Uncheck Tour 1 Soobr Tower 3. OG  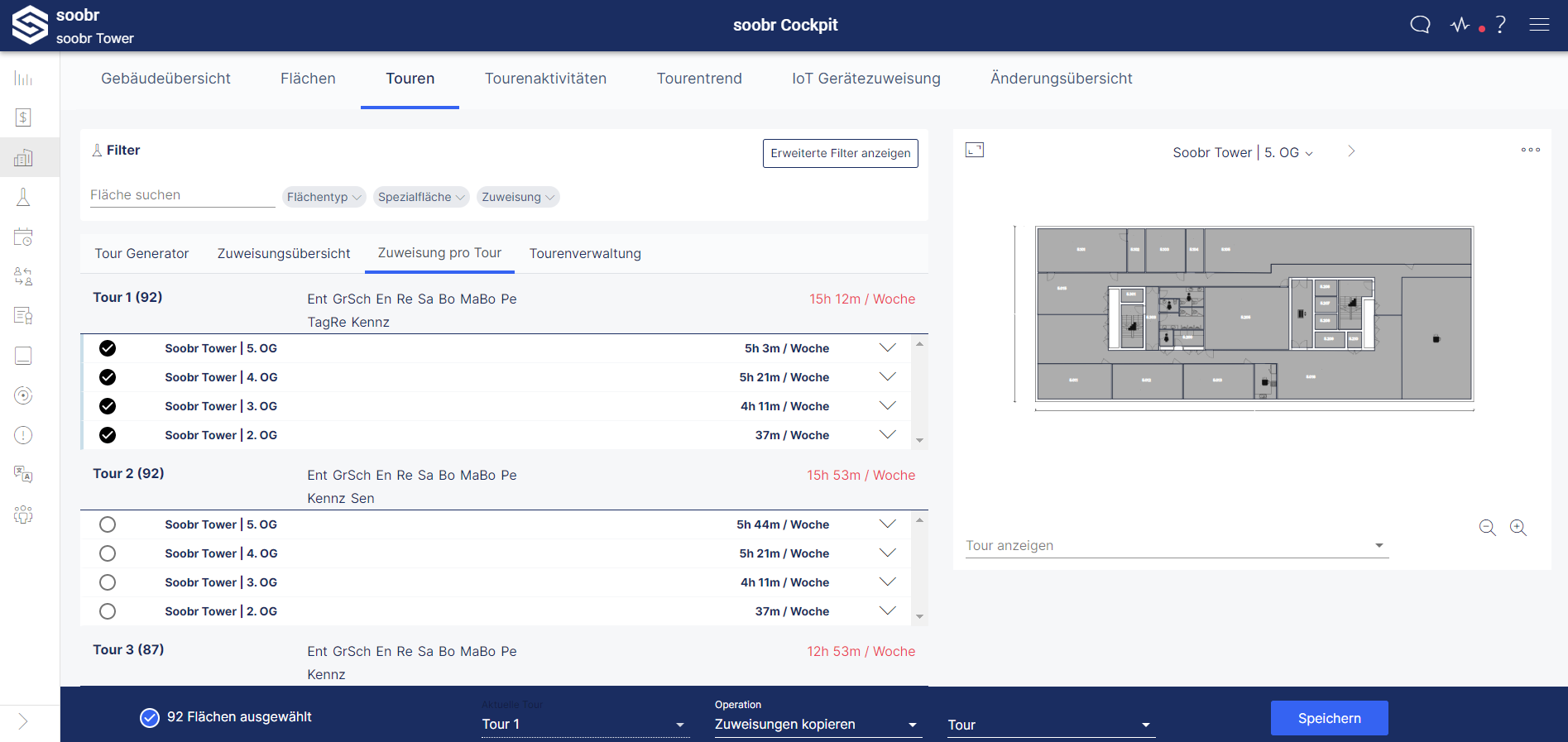click(x=108, y=406)
